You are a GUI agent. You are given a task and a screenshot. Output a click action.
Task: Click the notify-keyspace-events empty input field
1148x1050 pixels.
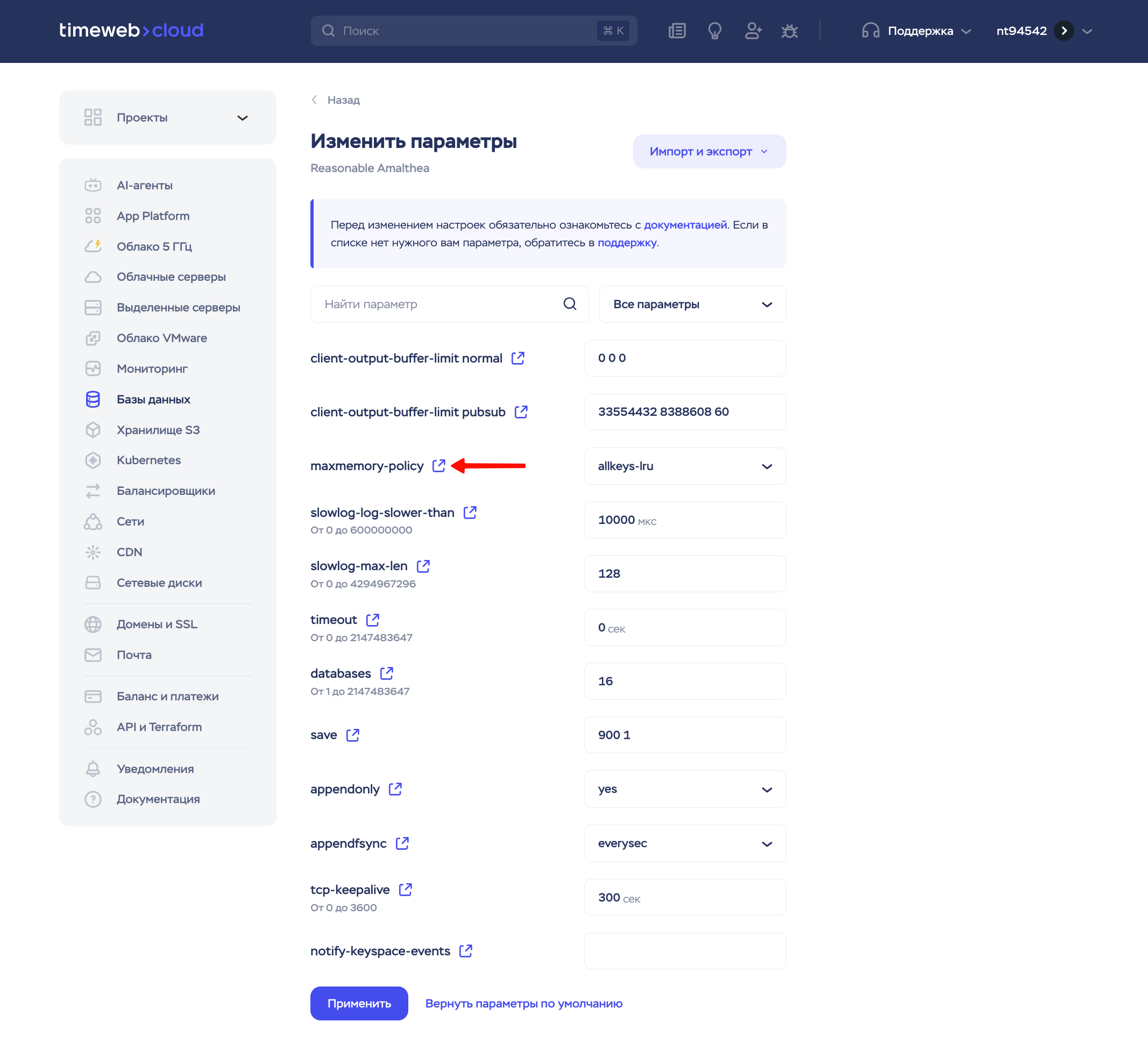[x=685, y=951]
